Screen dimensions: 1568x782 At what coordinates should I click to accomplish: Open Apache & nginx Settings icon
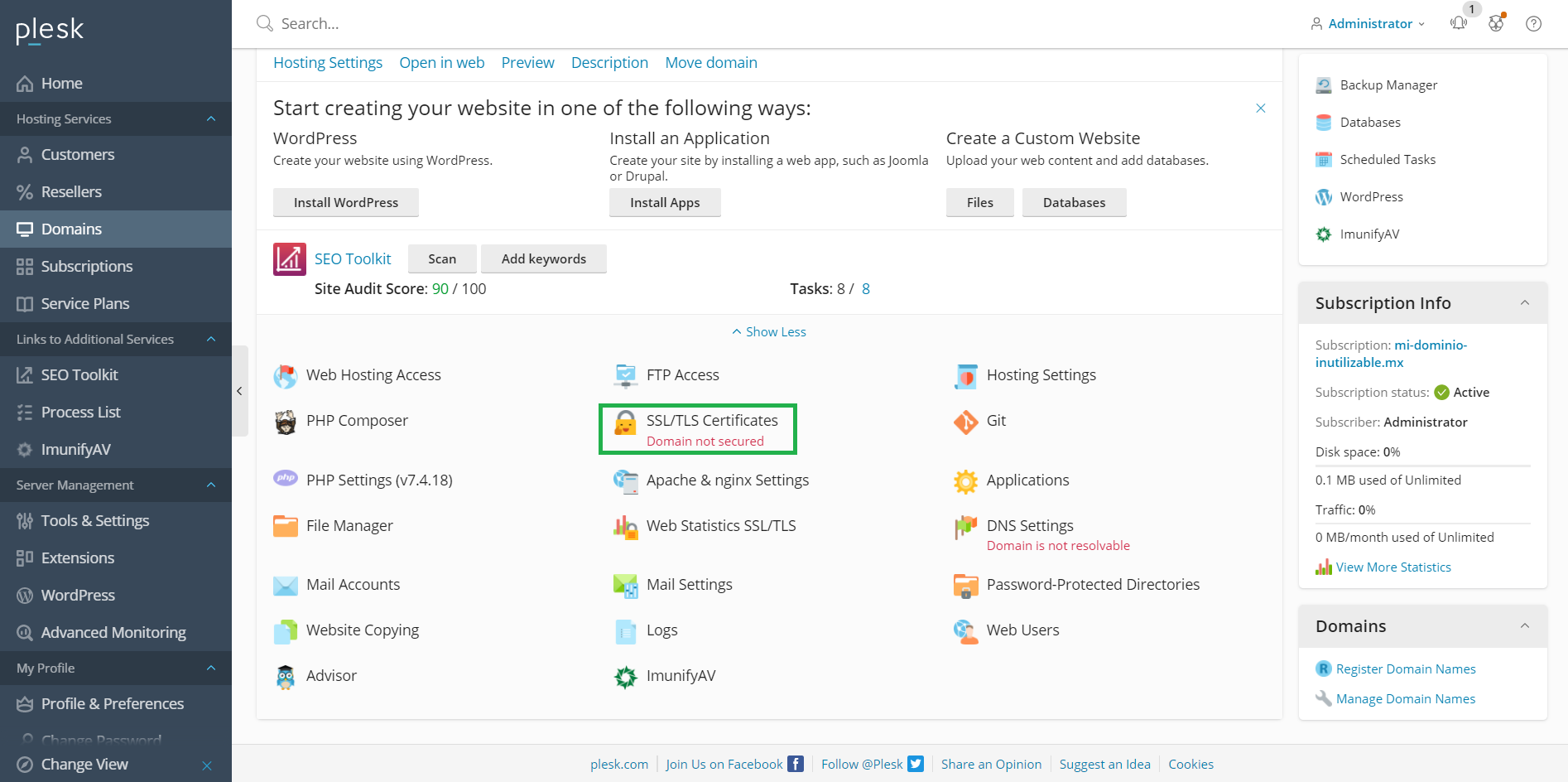click(x=626, y=481)
